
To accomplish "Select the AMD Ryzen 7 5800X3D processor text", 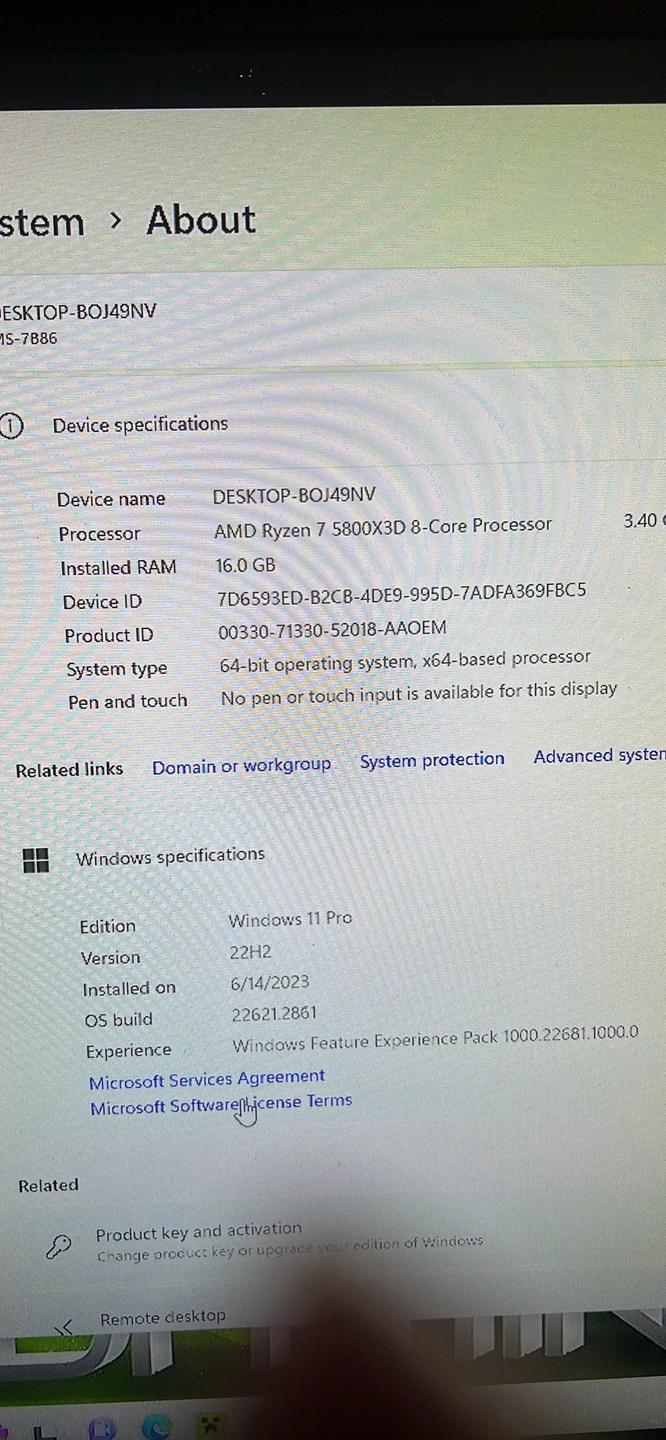I will pos(383,527).
